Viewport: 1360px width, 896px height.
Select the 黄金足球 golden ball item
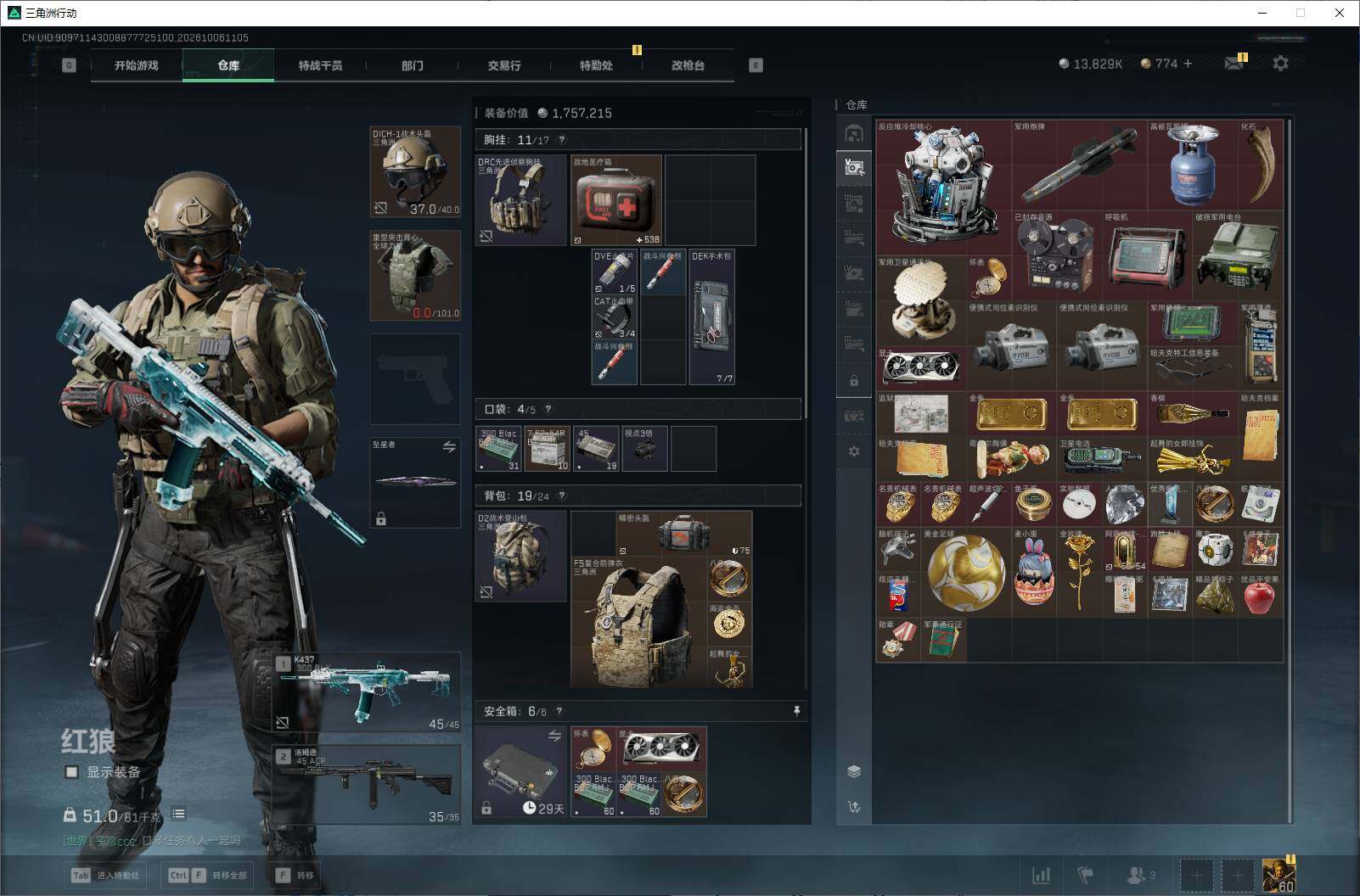point(966,573)
